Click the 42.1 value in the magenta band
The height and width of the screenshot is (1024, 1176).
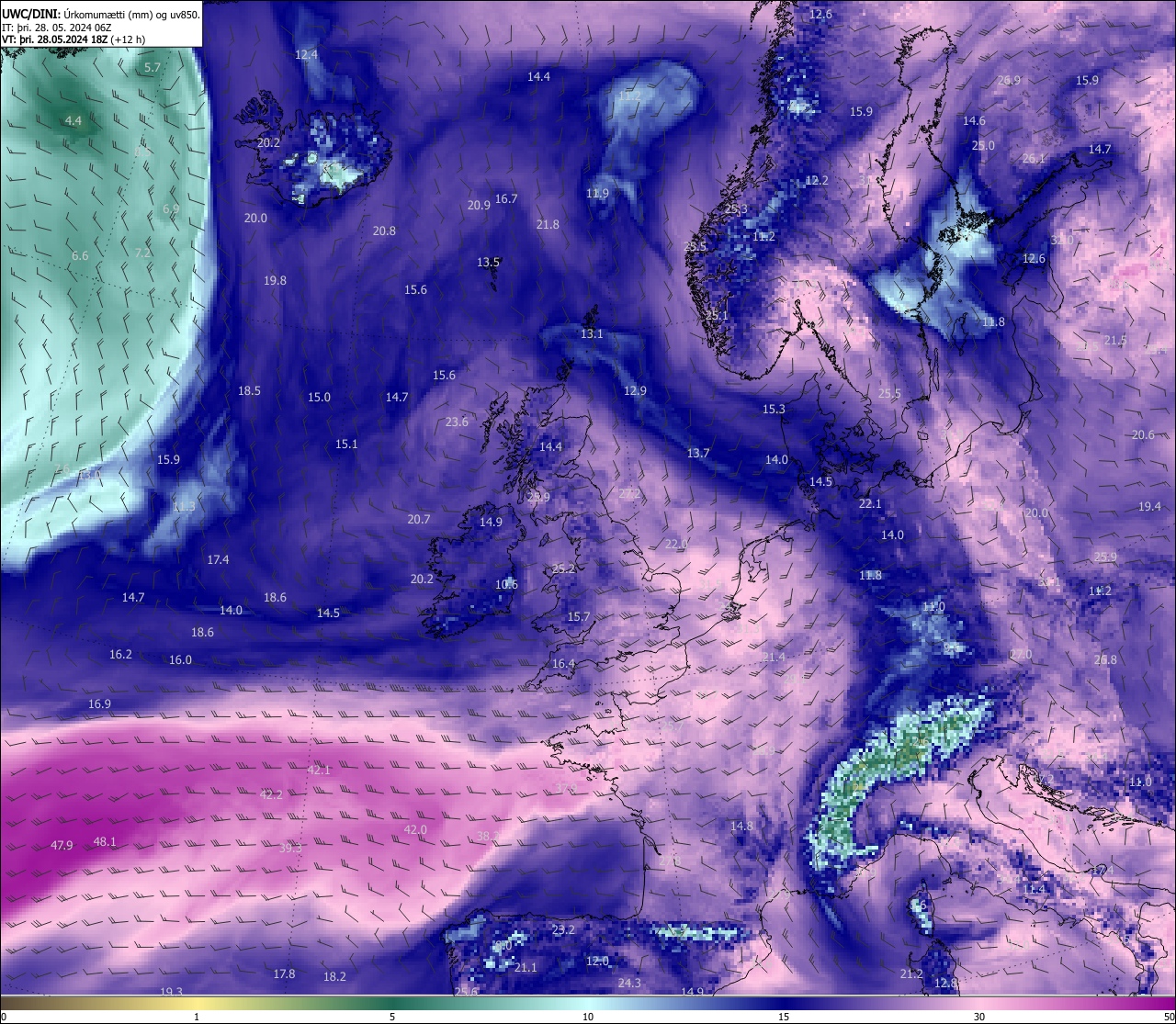pos(319,770)
